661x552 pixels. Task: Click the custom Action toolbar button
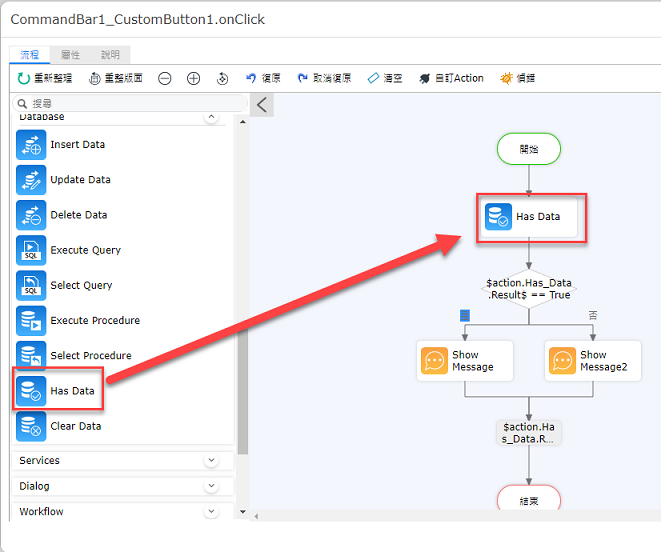click(451, 78)
